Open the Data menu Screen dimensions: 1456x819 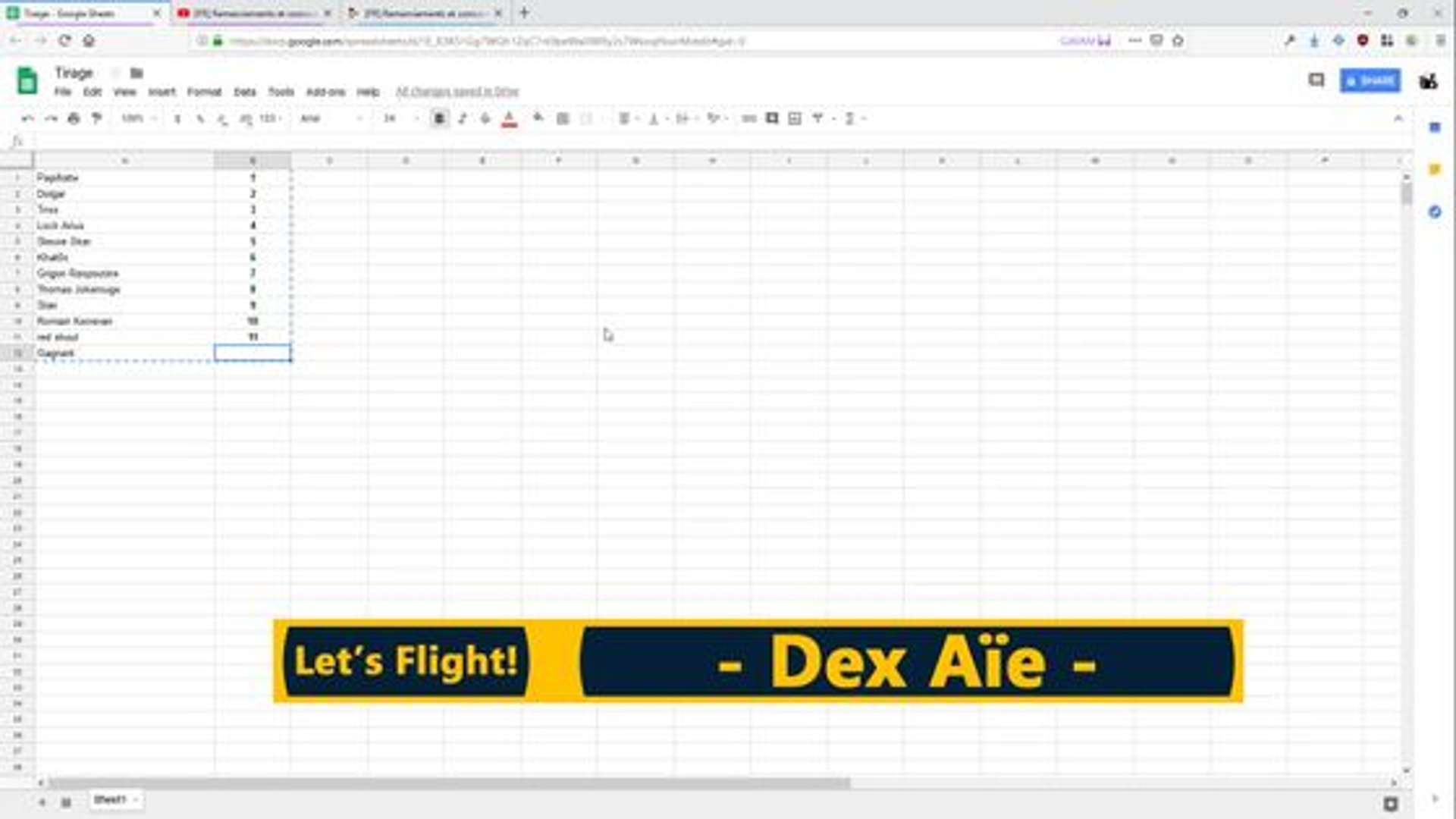click(245, 92)
